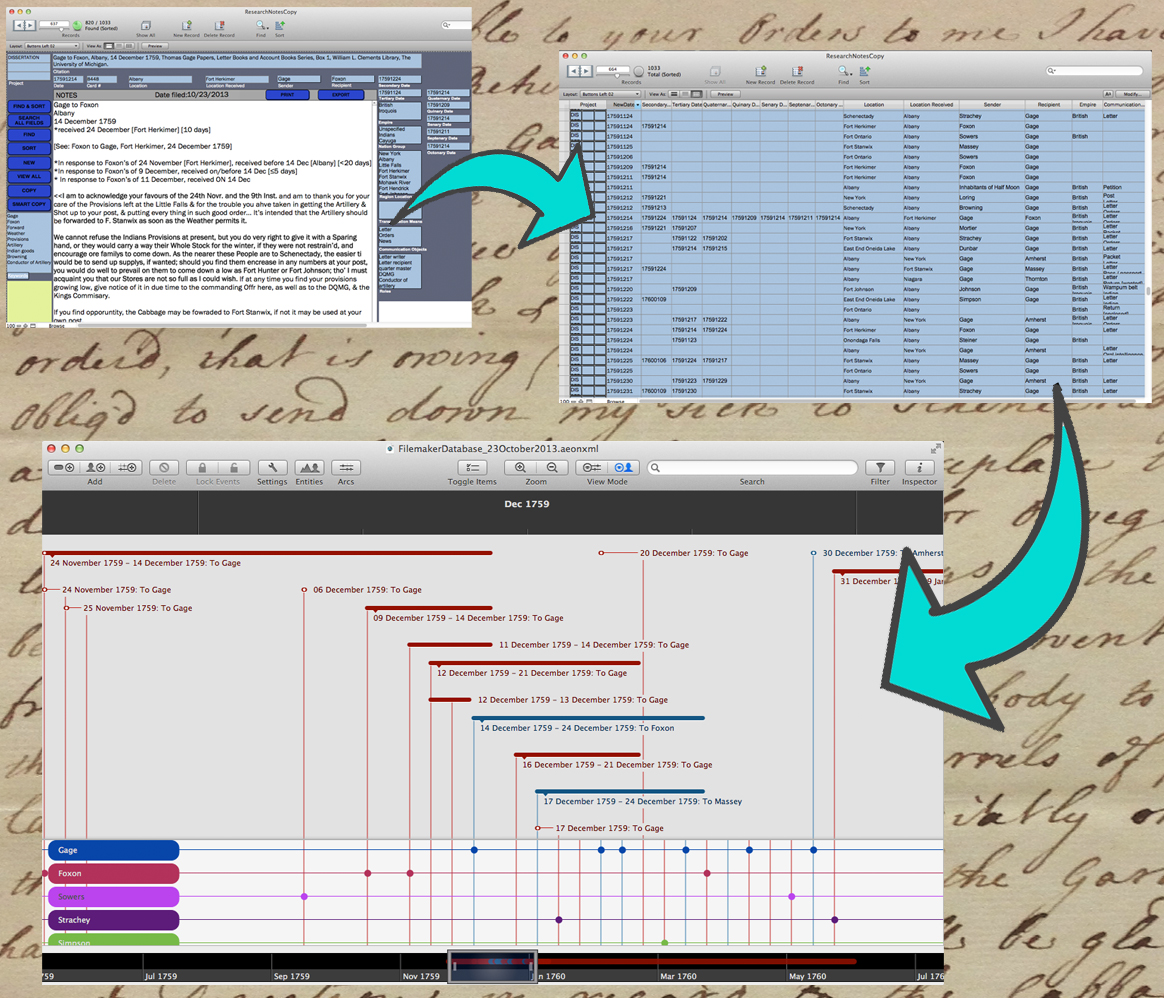This screenshot has height=998, width=1164.
Task: Open Settings wrench in Aeon Timeline toolbar
Action: click(272, 468)
